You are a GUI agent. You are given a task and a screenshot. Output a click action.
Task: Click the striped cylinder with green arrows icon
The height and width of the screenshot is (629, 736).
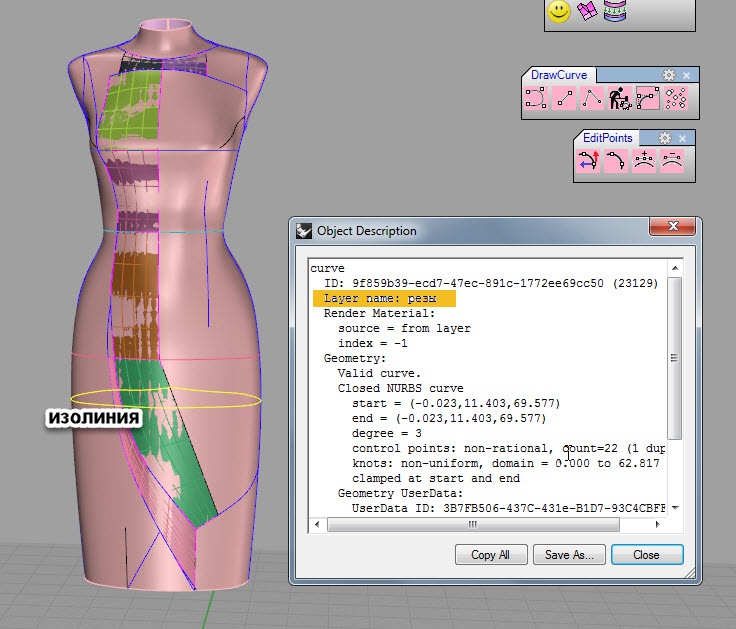pyautogui.click(x=614, y=11)
